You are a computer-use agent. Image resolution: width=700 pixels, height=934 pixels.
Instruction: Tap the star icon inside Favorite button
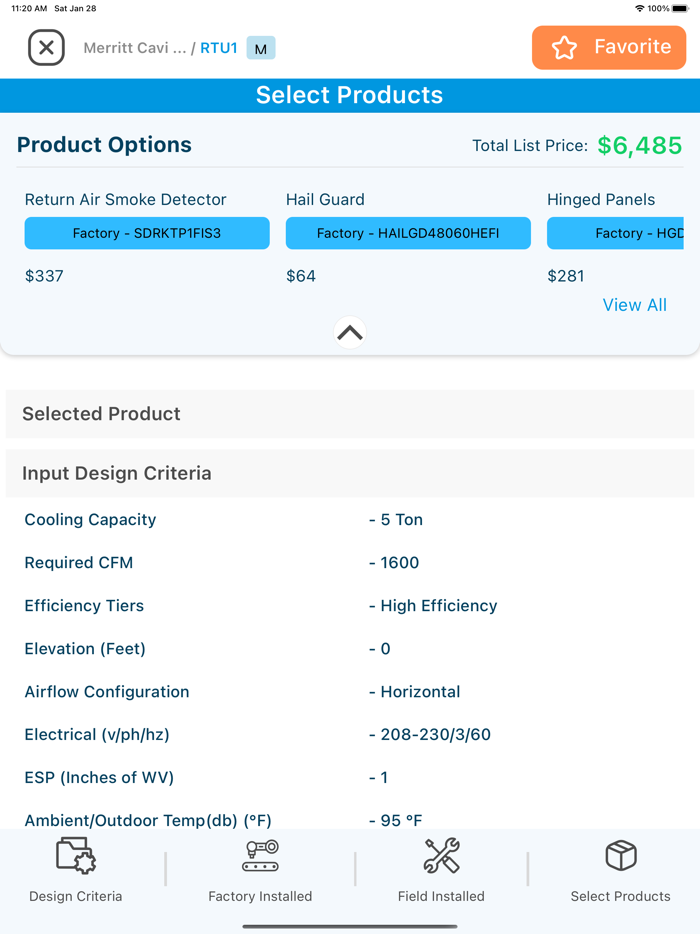566,47
